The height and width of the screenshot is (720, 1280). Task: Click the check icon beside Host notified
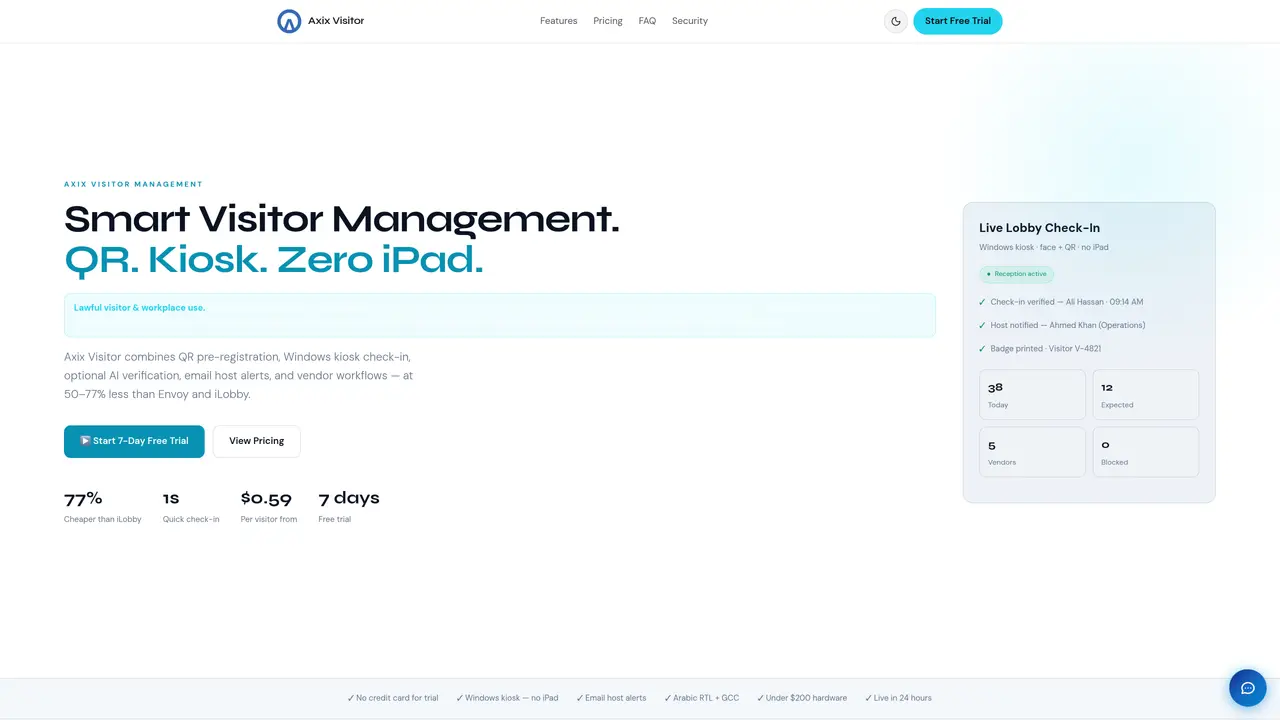point(982,326)
